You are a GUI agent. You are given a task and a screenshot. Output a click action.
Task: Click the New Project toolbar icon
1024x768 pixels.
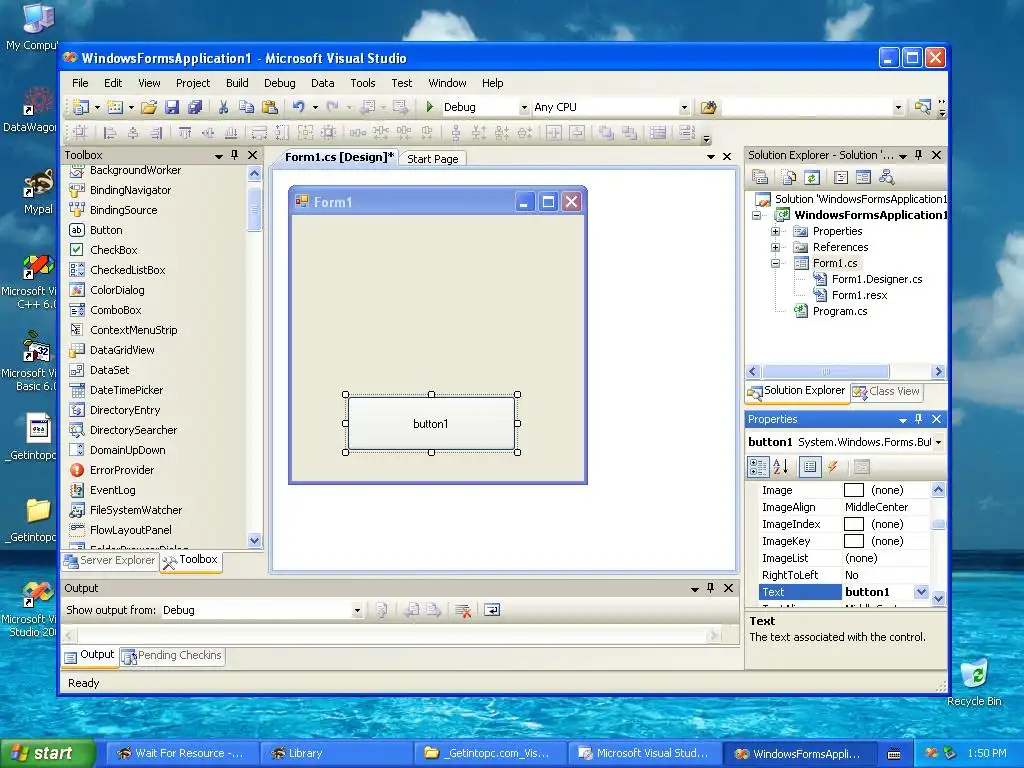coord(81,107)
